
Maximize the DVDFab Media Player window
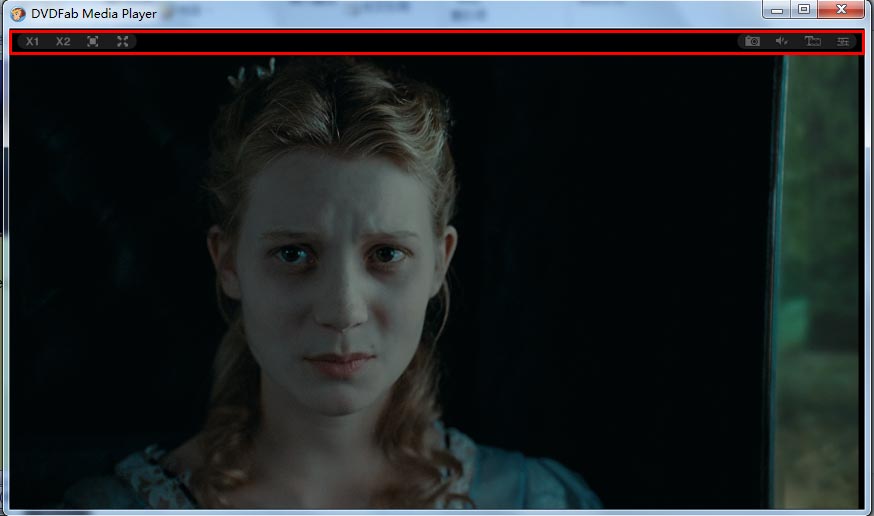click(804, 10)
